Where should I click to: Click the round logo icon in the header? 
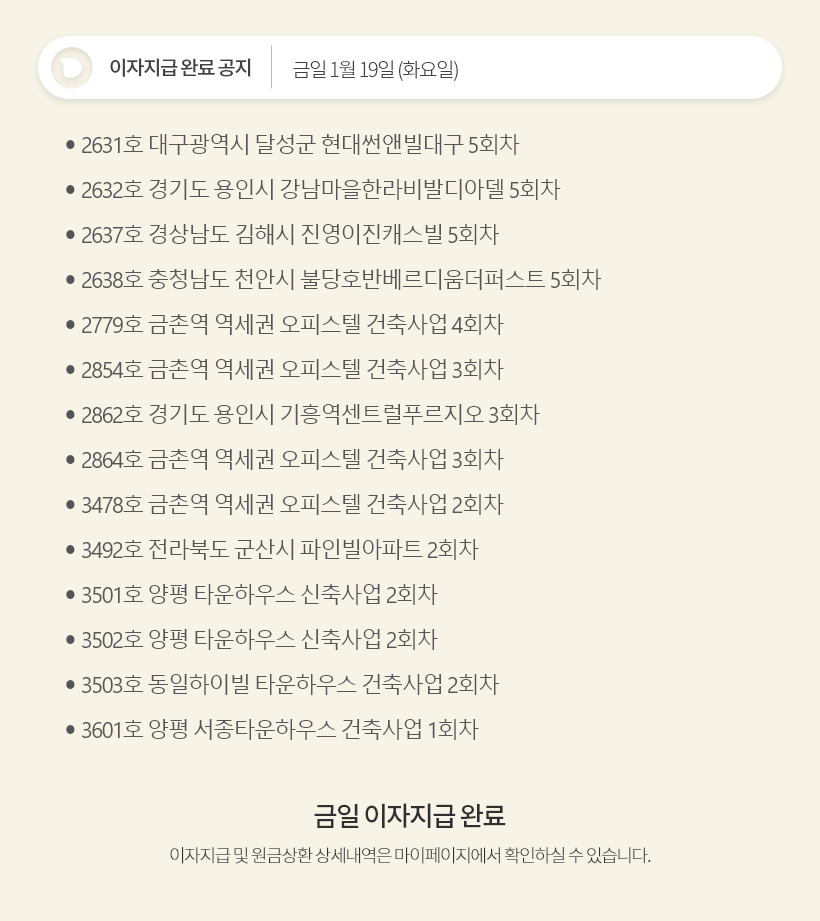tap(71, 68)
